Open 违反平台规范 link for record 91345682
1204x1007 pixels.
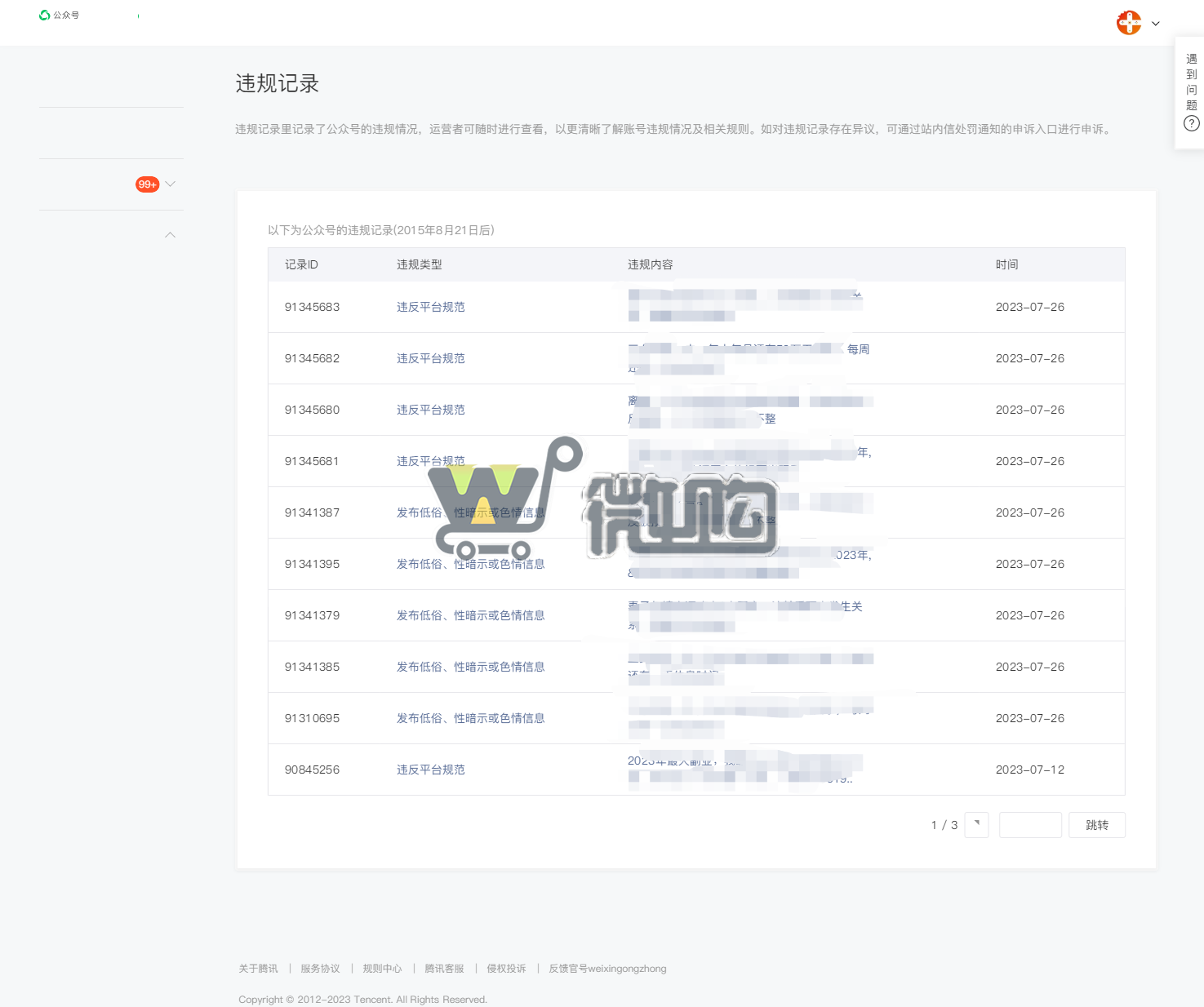(430, 358)
